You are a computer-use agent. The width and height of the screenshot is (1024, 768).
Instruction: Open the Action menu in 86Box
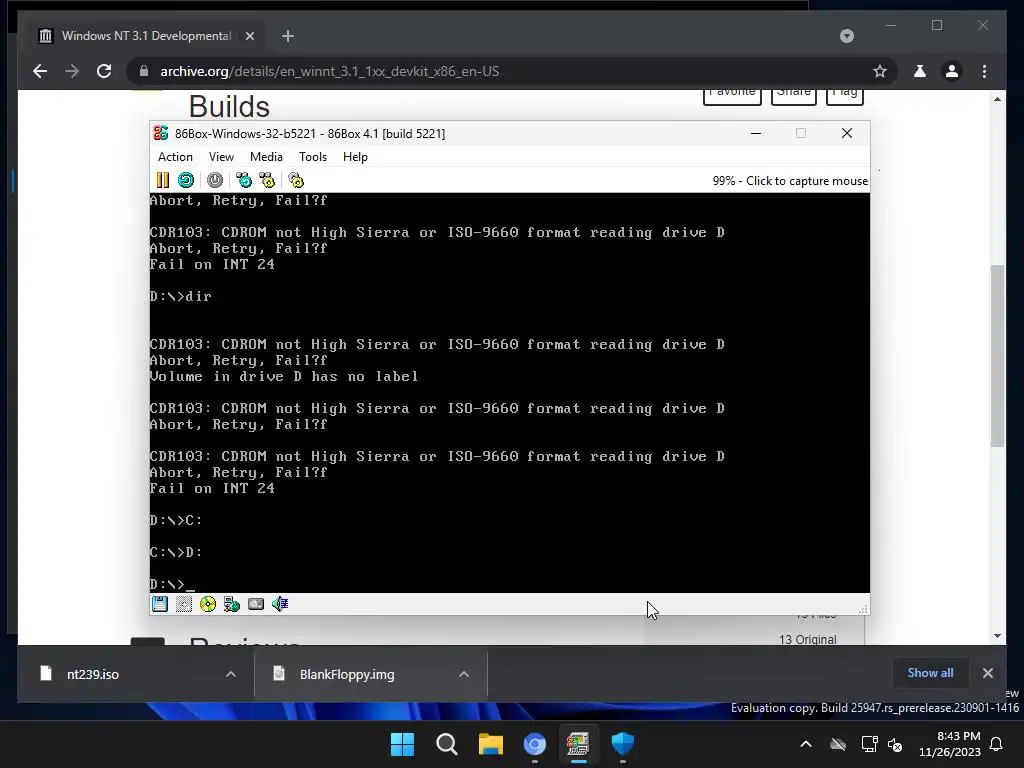coord(175,157)
